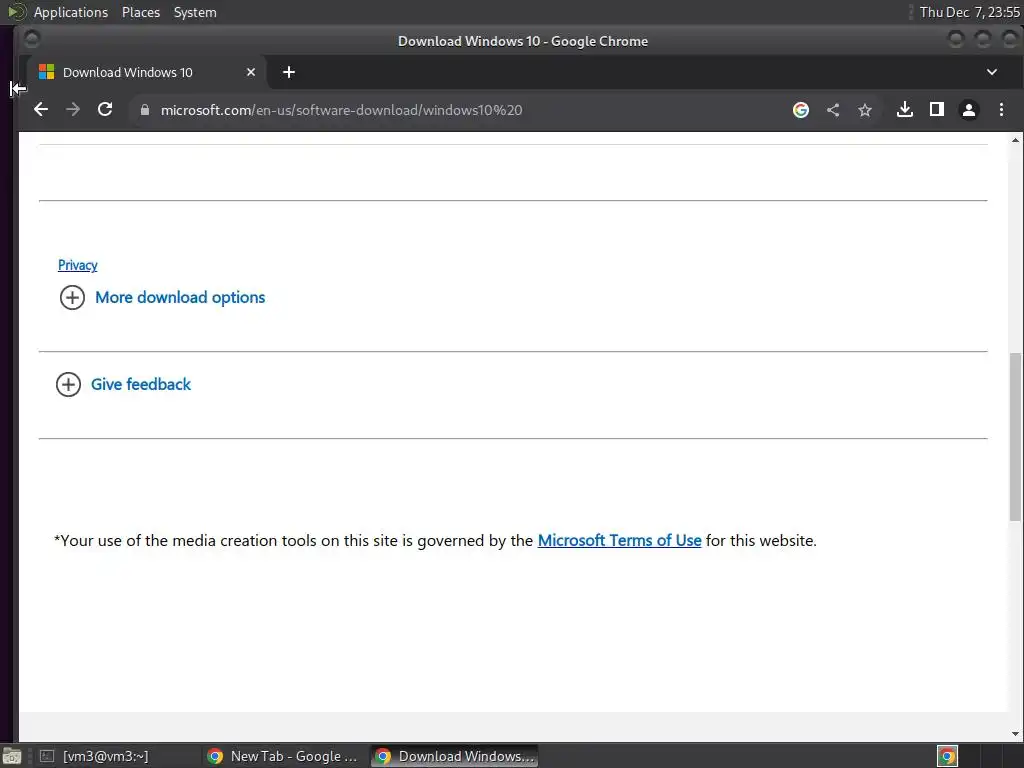This screenshot has width=1024, height=768.
Task: Expand Give feedback plus icon
Action: click(x=69, y=384)
